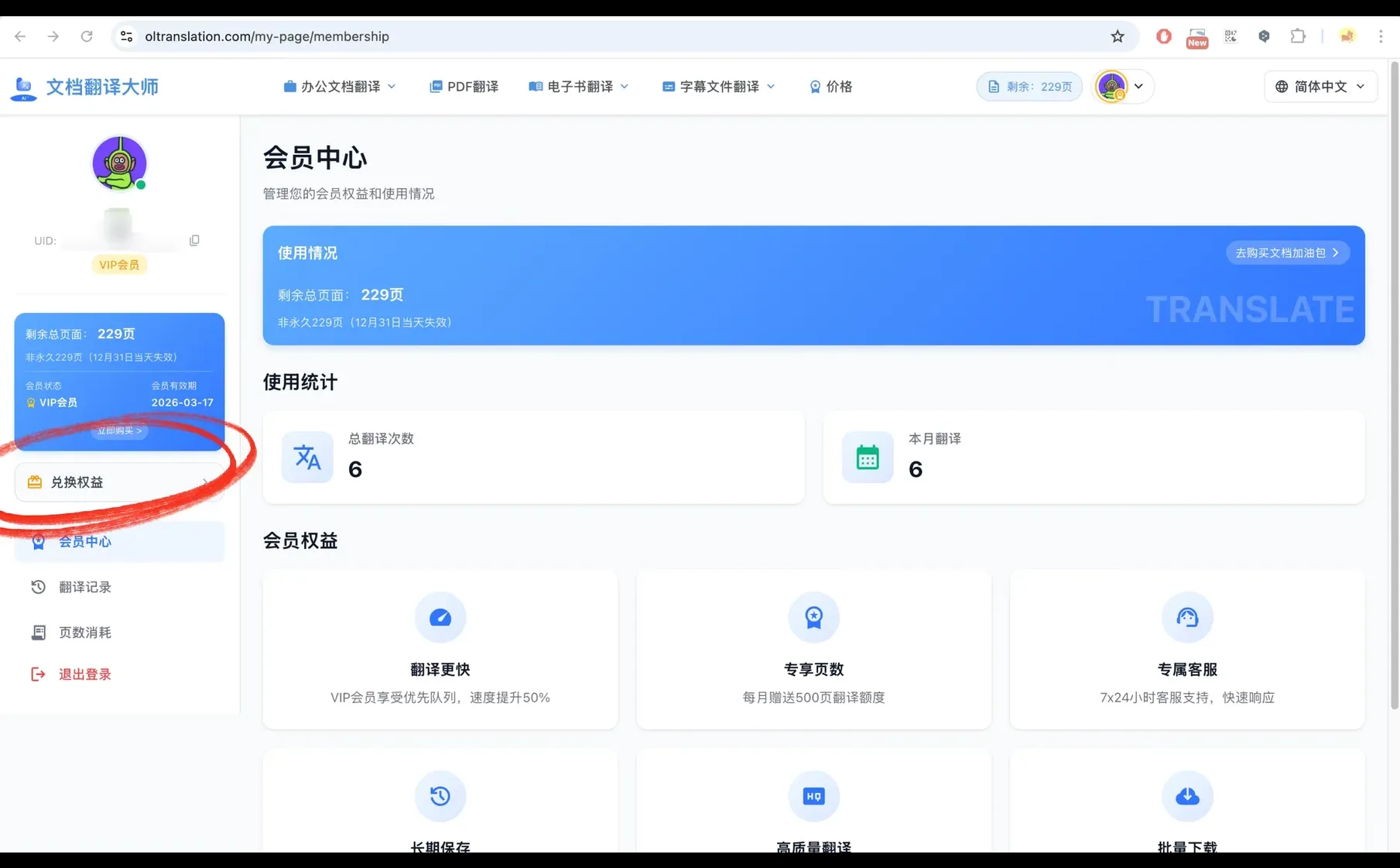Select 会员中心 in the sidebar

point(85,541)
